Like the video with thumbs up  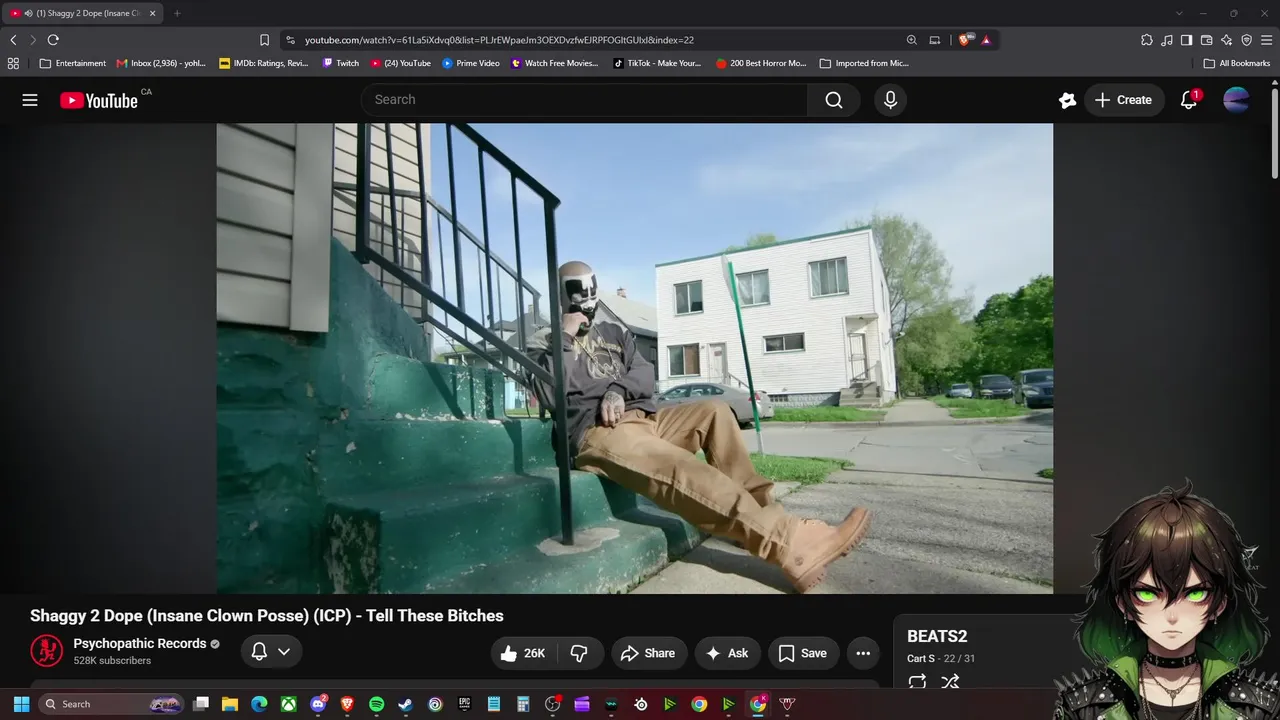(x=522, y=653)
